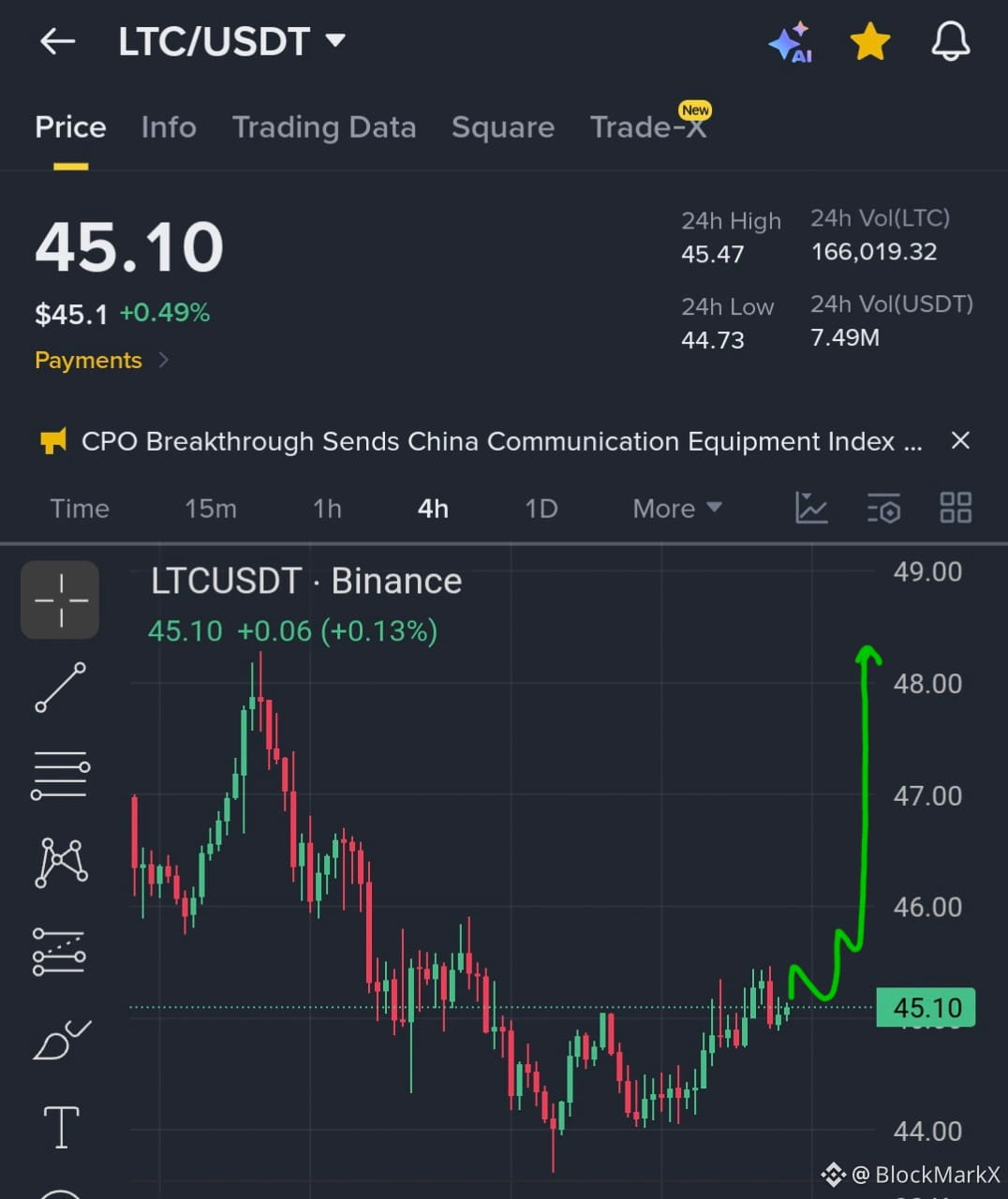Click the 47.00 price axis label
The width and height of the screenshot is (1008, 1199).
pyautogui.click(x=927, y=796)
